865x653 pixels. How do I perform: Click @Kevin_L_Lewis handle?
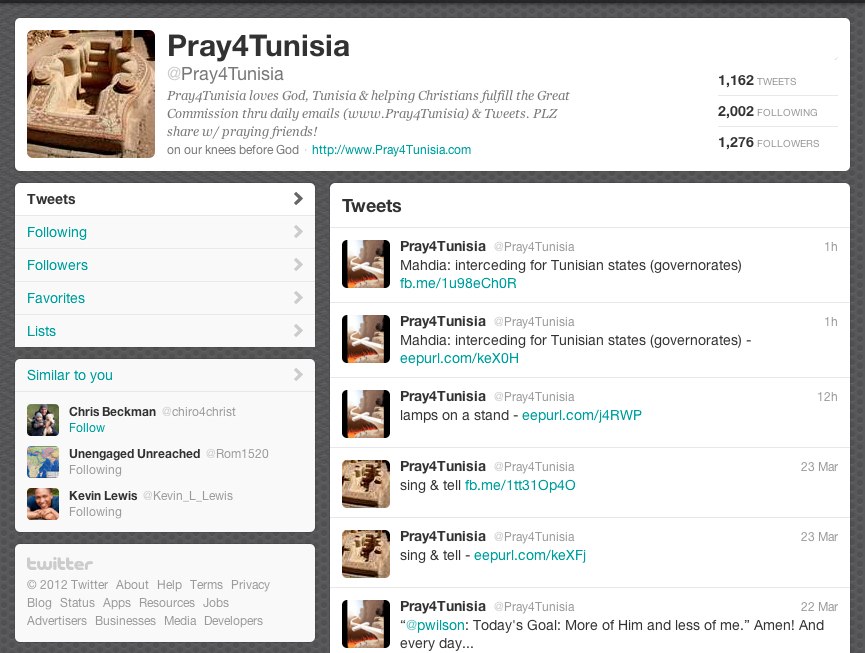[188, 496]
